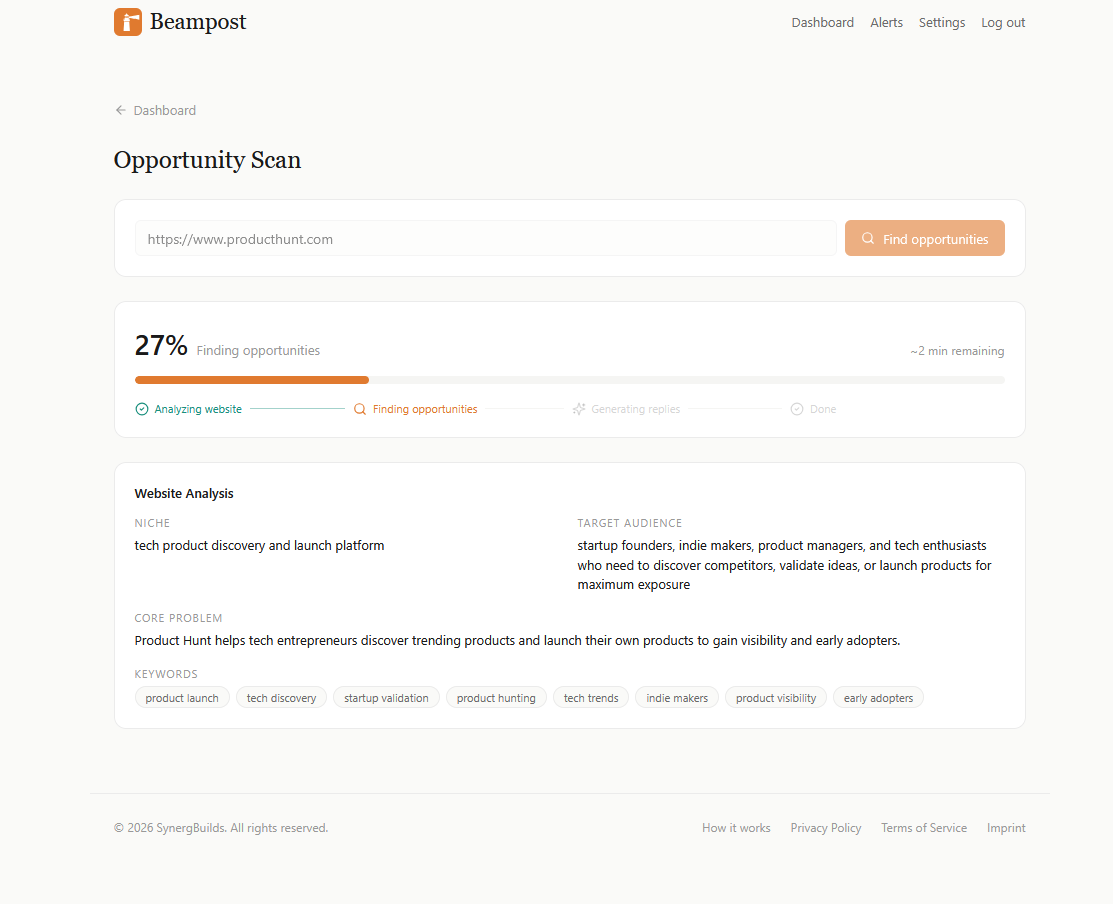Click the sparkle icon on Generating replies step

pyautogui.click(x=578, y=409)
